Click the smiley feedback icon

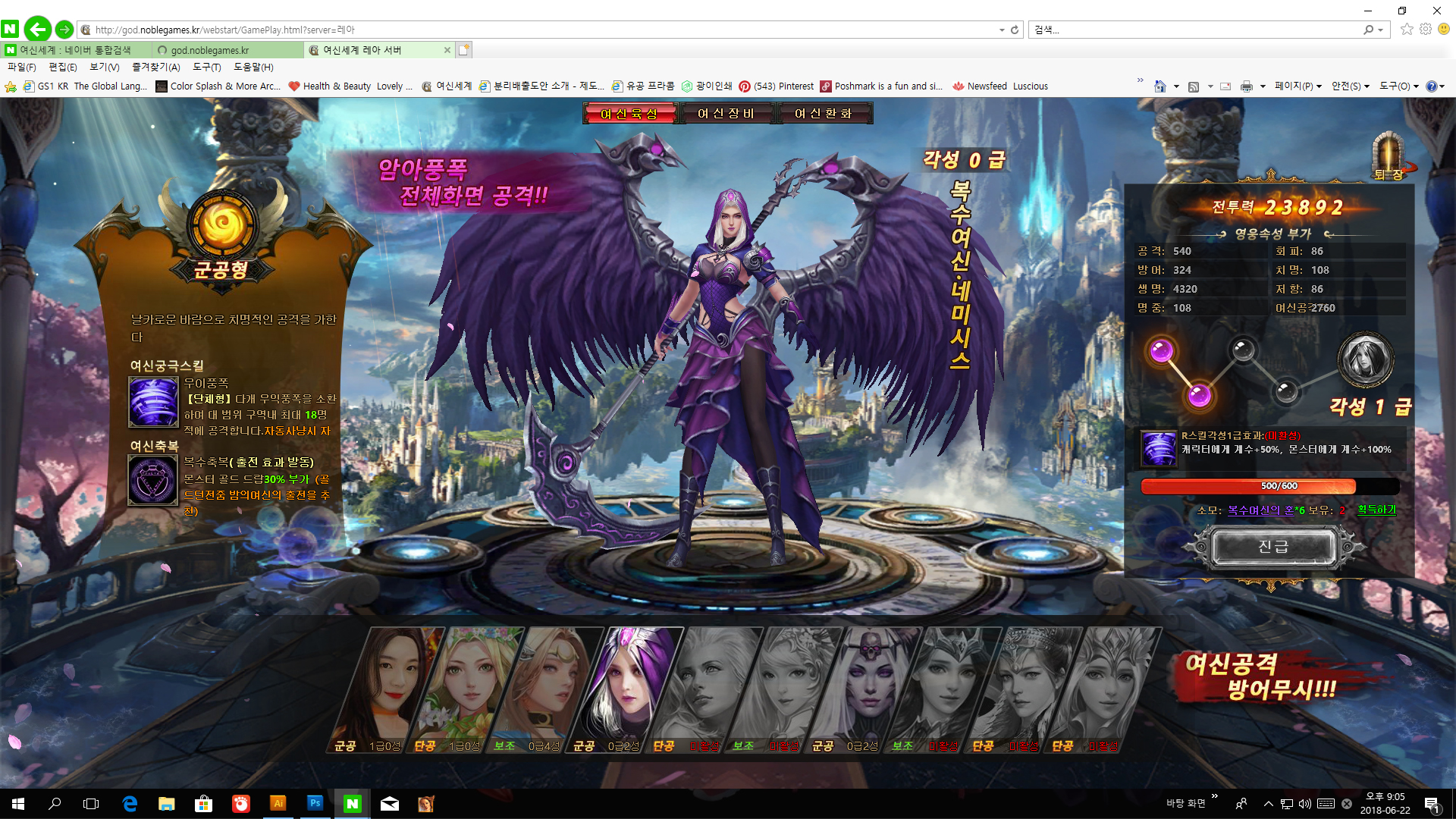[1444, 29]
